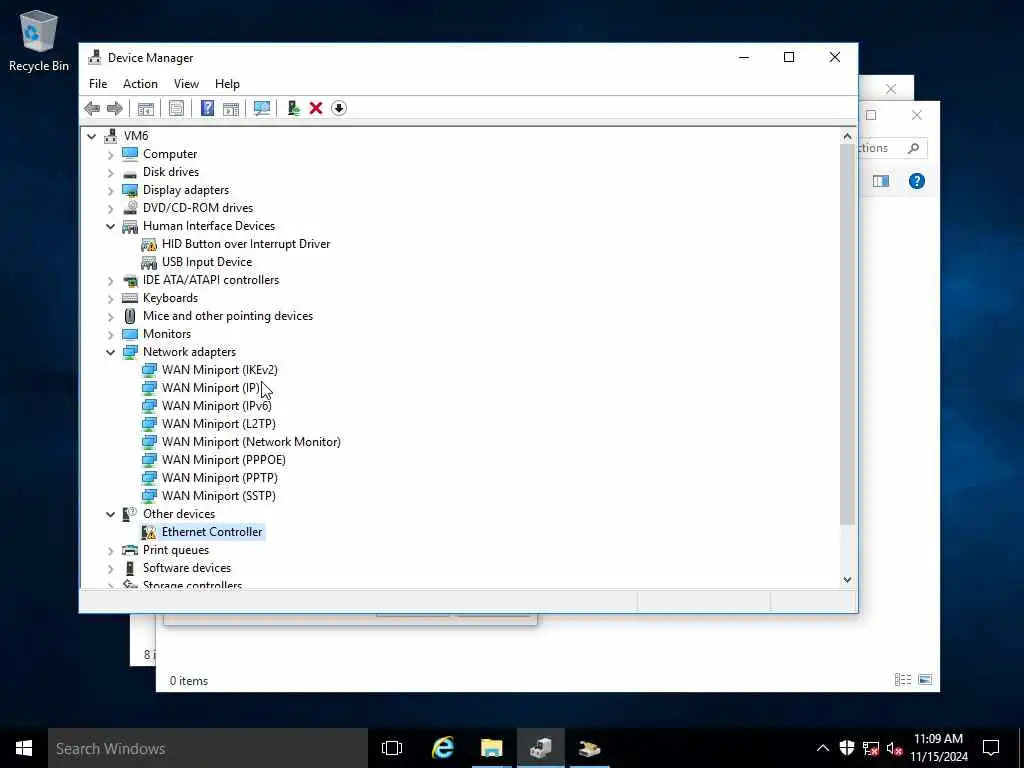Expand the DVD/CD-ROM drives category
Screen dimensions: 1024x768
pos(110,208)
